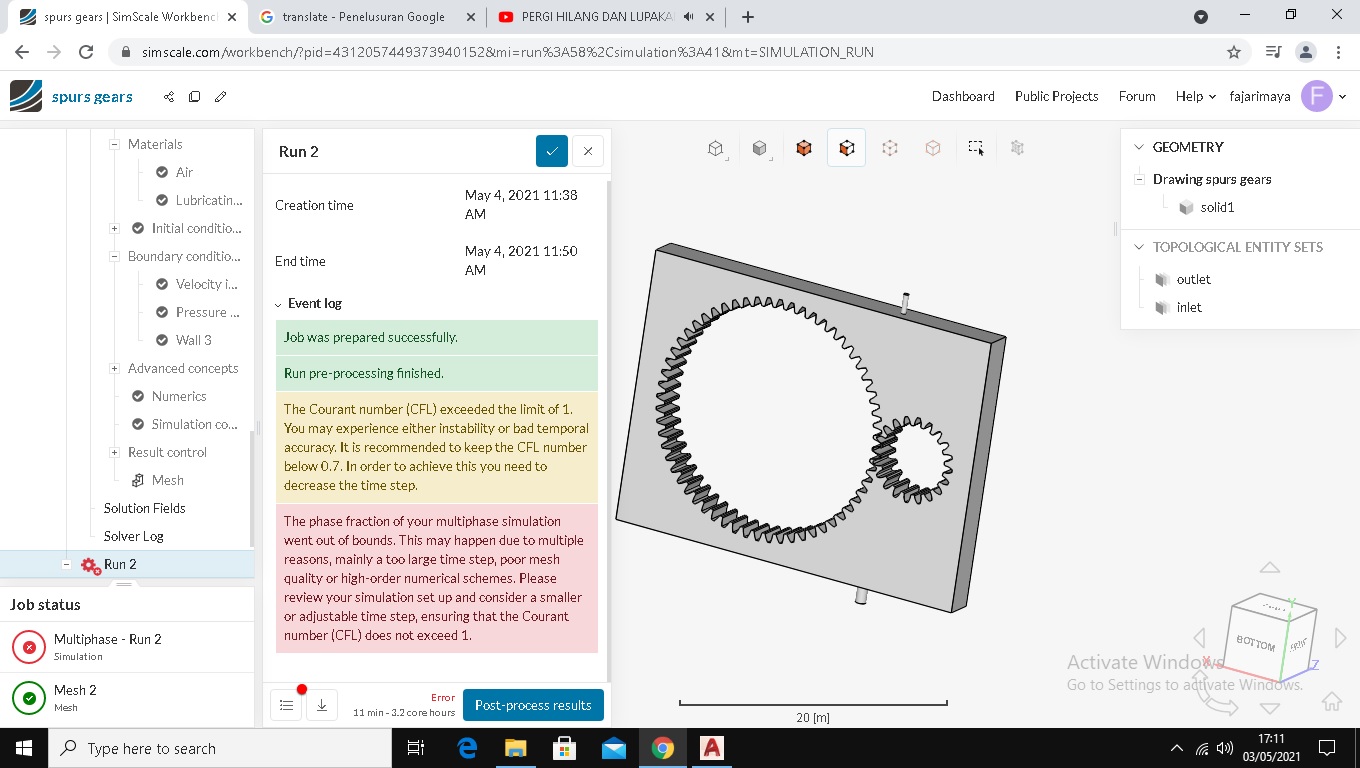Activate the solid shaded view icon
1360x768 pixels.
pyautogui.click(x=759, y=147)
